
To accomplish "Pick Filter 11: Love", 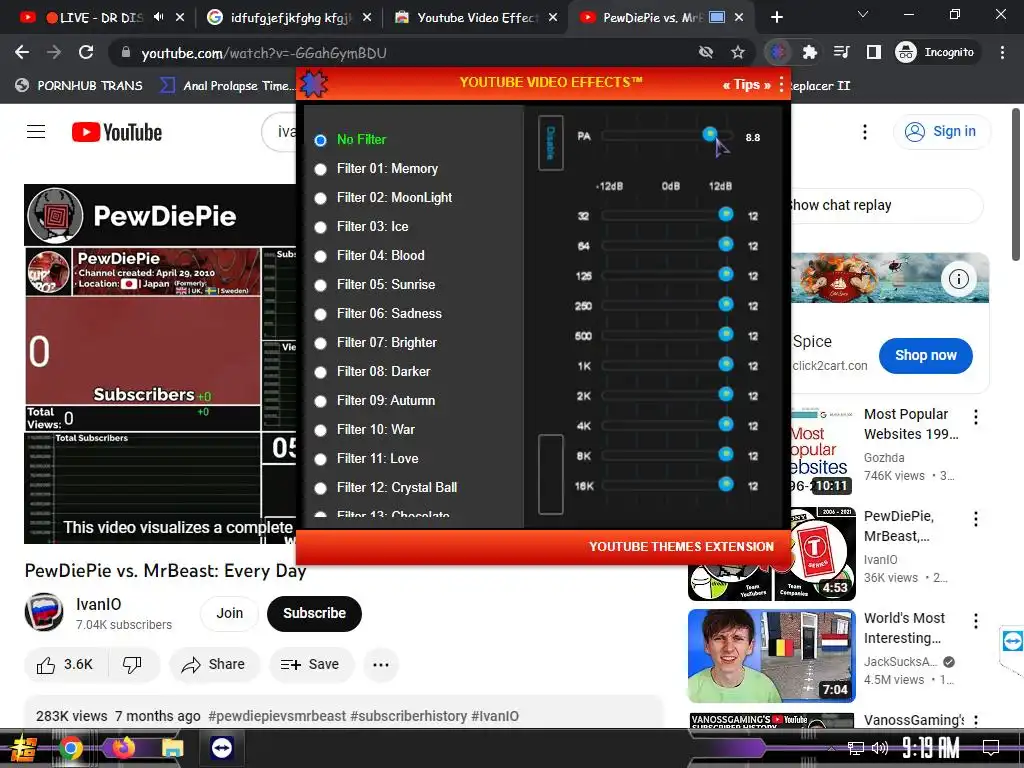I will click(x=321, y=459).
